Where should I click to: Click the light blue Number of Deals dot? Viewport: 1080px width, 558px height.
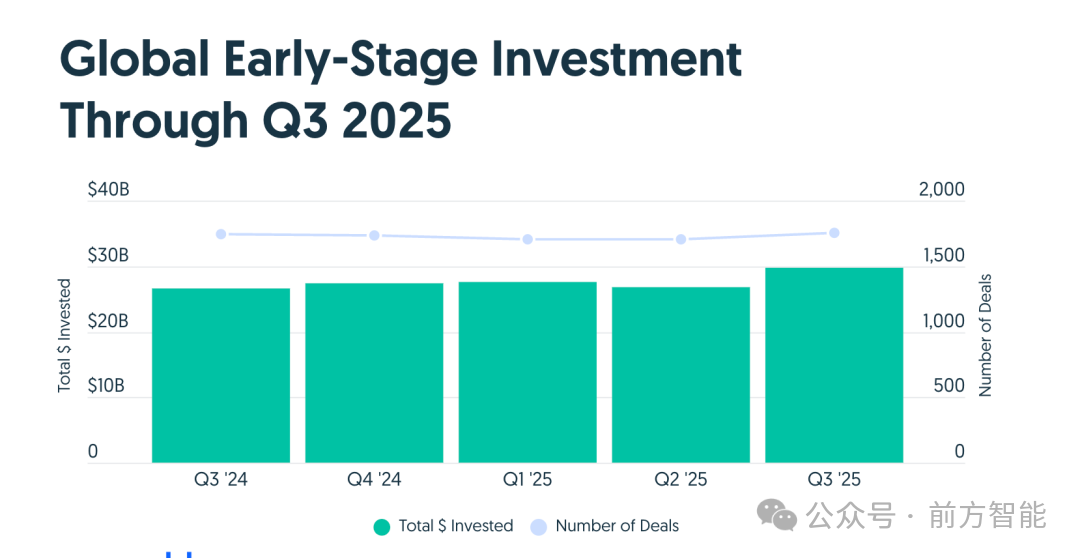click(x=539, y=527)
